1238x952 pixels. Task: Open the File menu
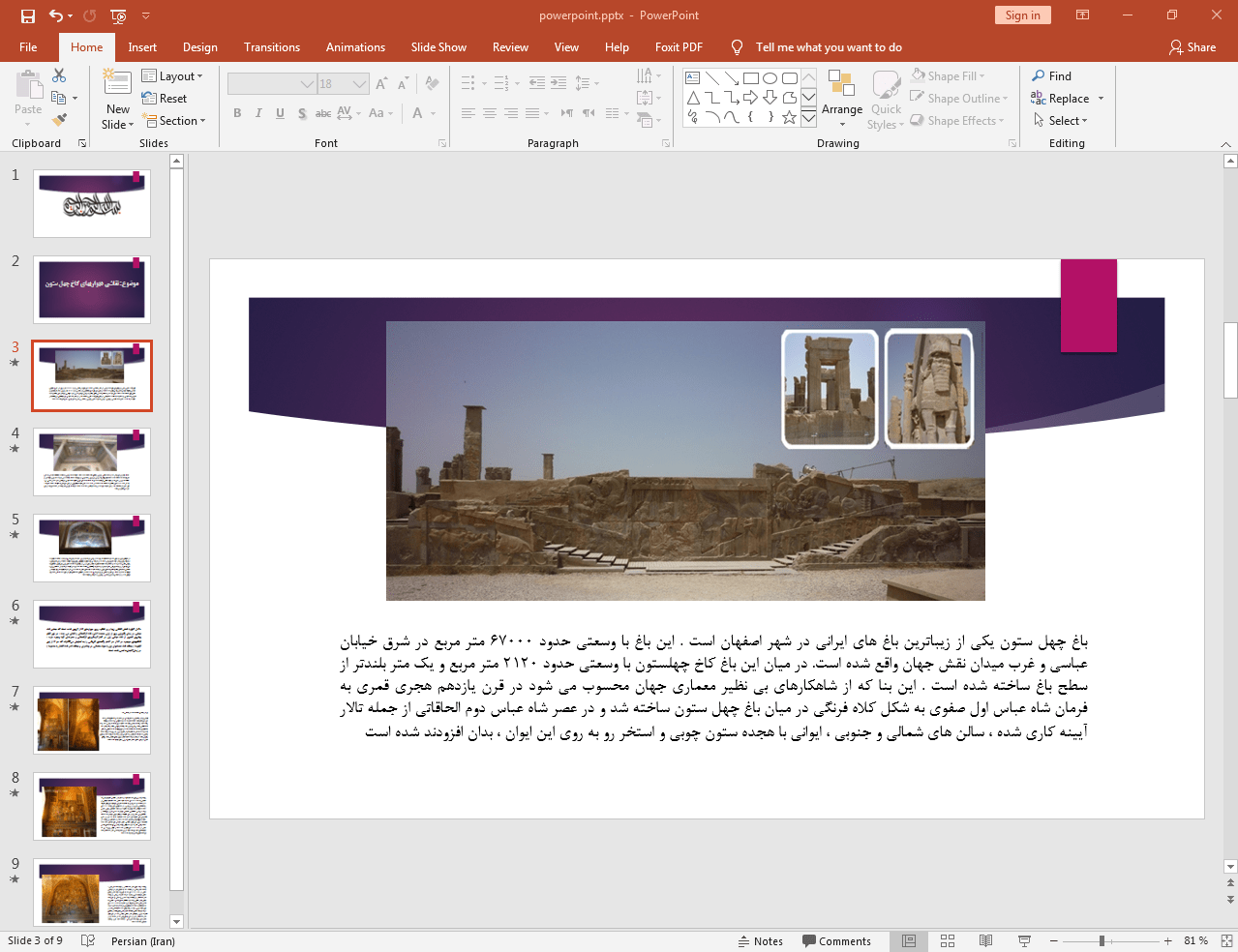28,47
